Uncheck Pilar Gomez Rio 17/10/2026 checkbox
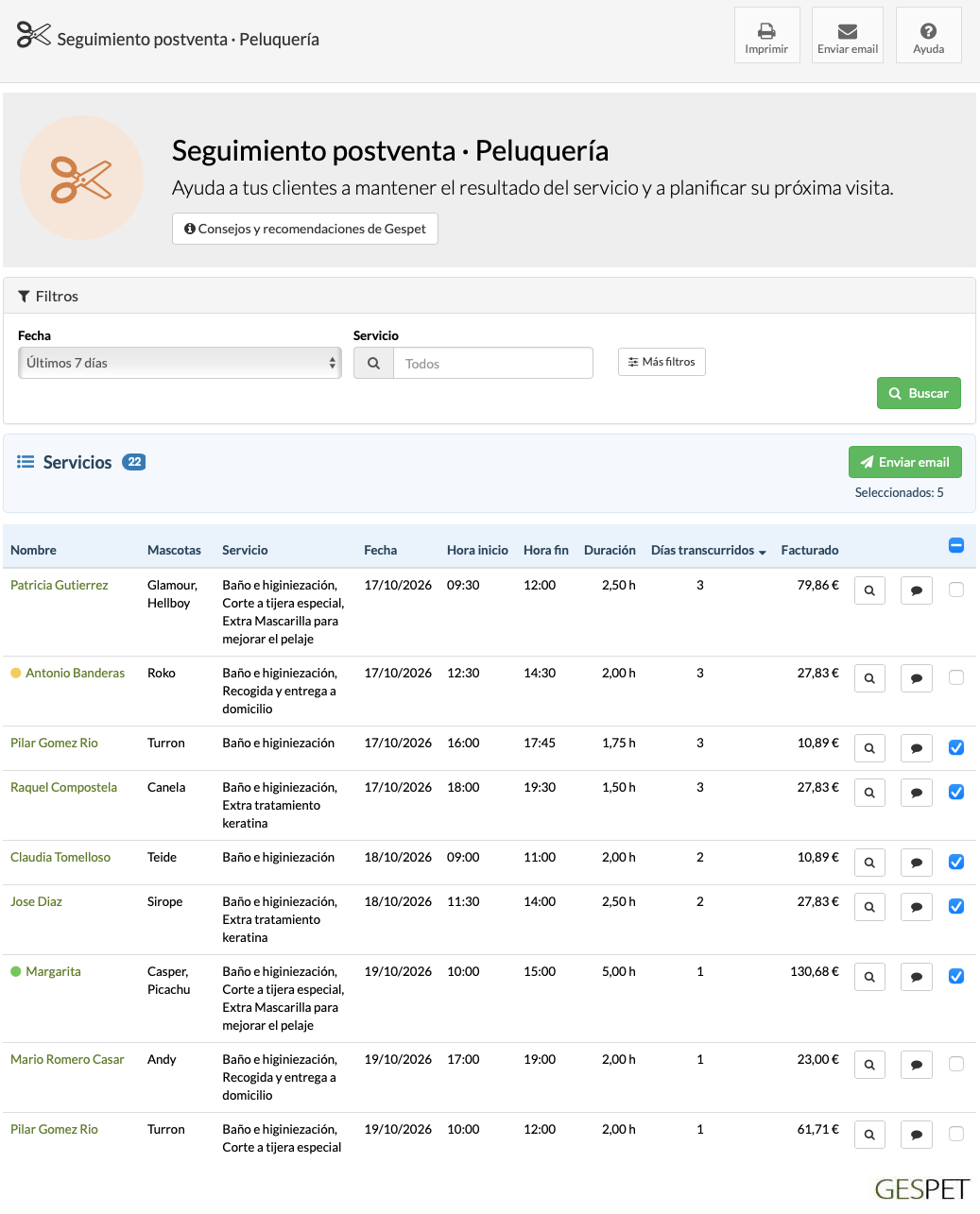 click(x=956, y=747)
